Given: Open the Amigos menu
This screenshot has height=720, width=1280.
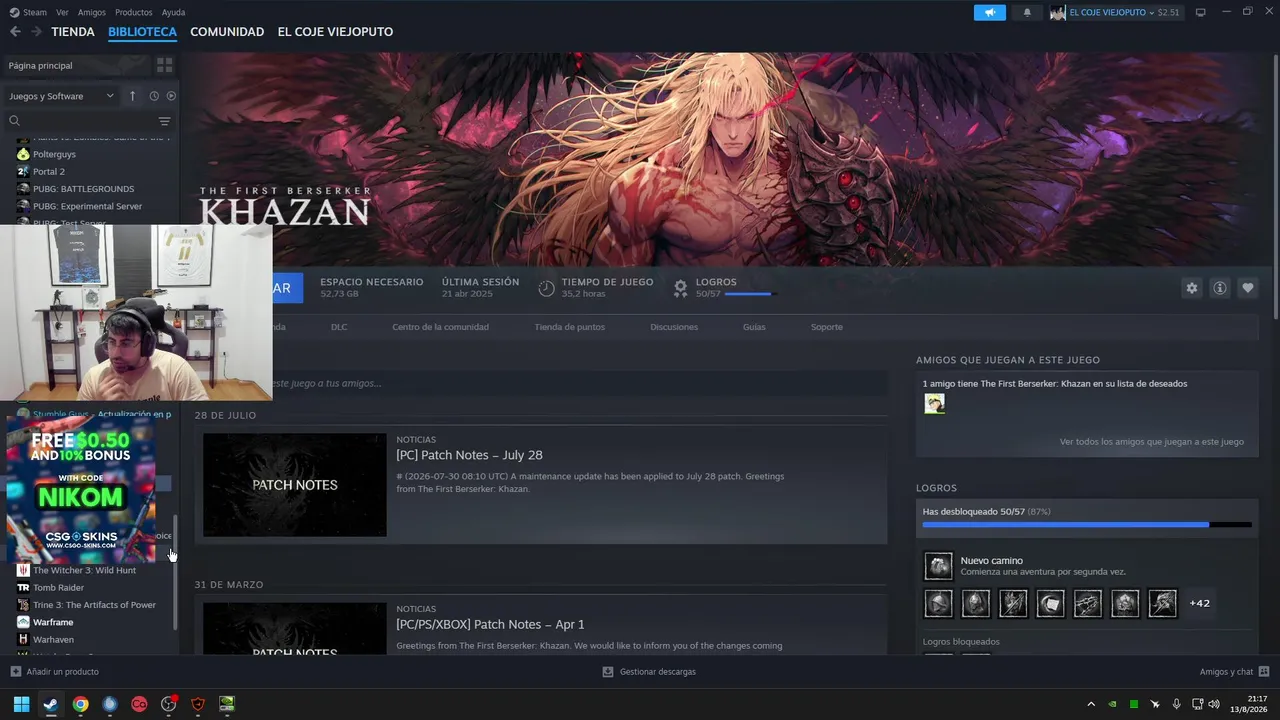Looking at the screenshot, I should pos(92,12).
